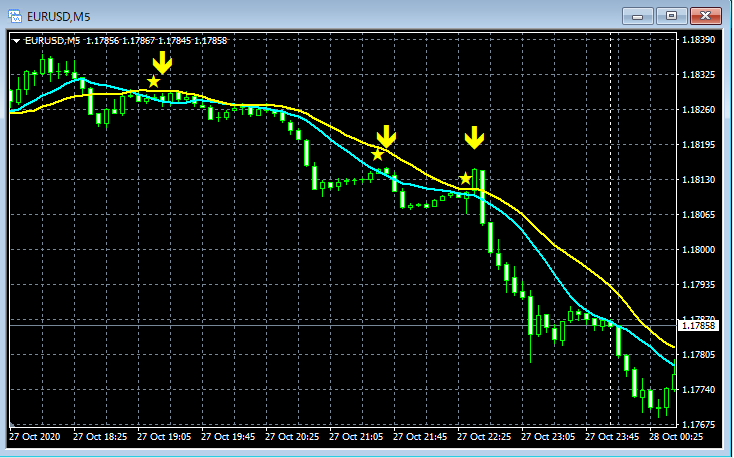This screenshot has width=734, height=458.
Task: Minimize the EURUSD,M5 chart window
Action: (637, 16)
